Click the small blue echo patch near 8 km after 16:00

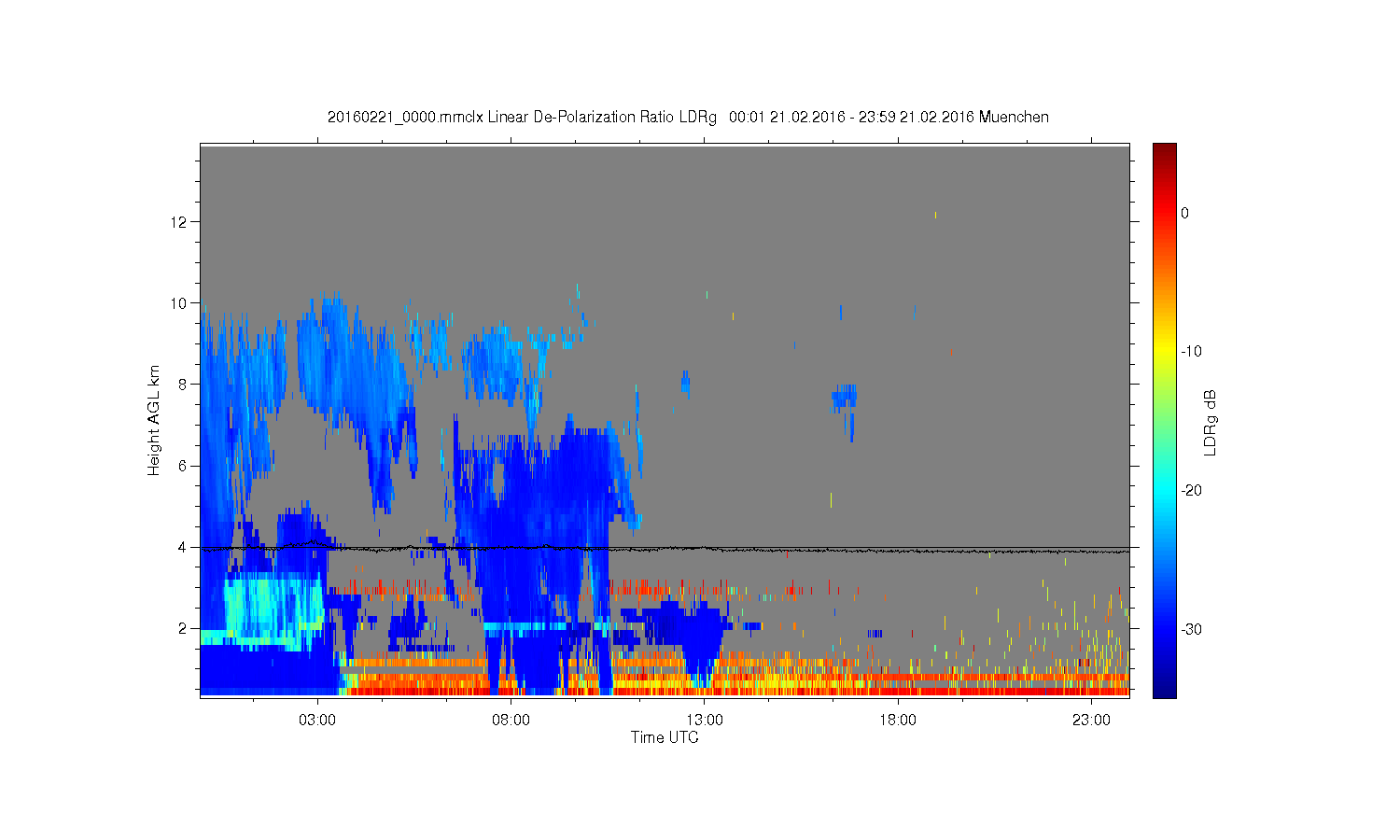[x=845, y=399]
